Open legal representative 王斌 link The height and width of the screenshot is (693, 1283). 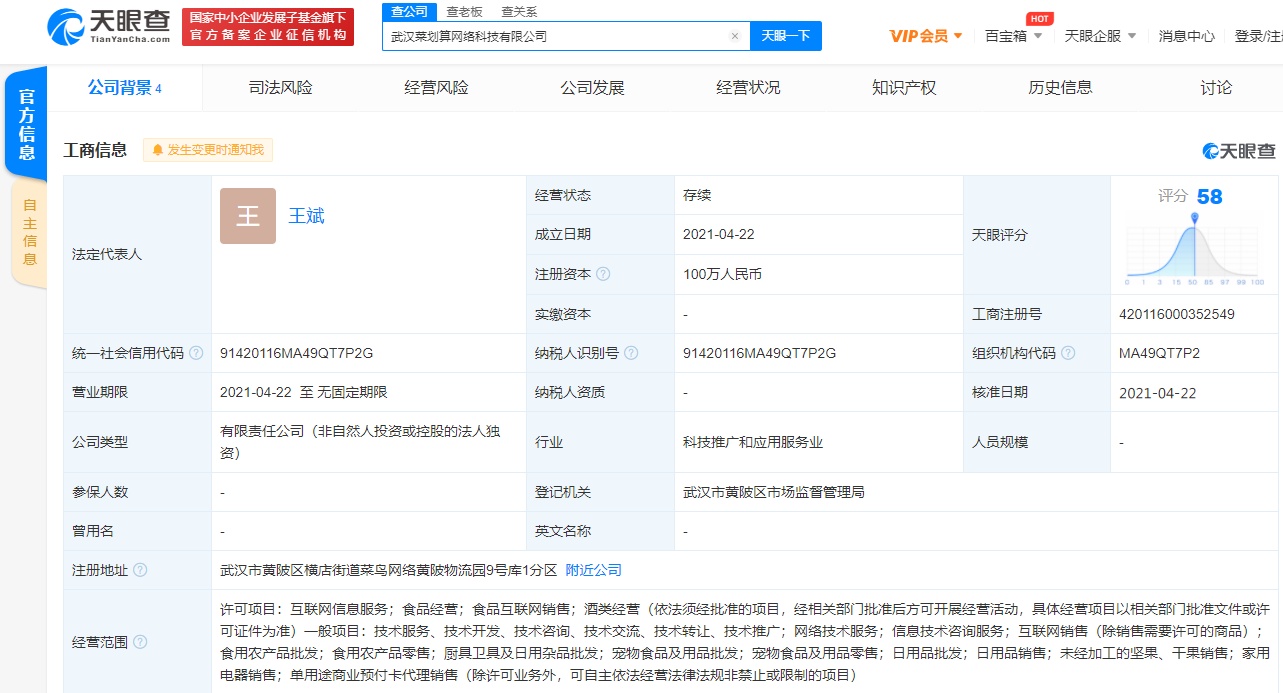[x=306, y=216]
